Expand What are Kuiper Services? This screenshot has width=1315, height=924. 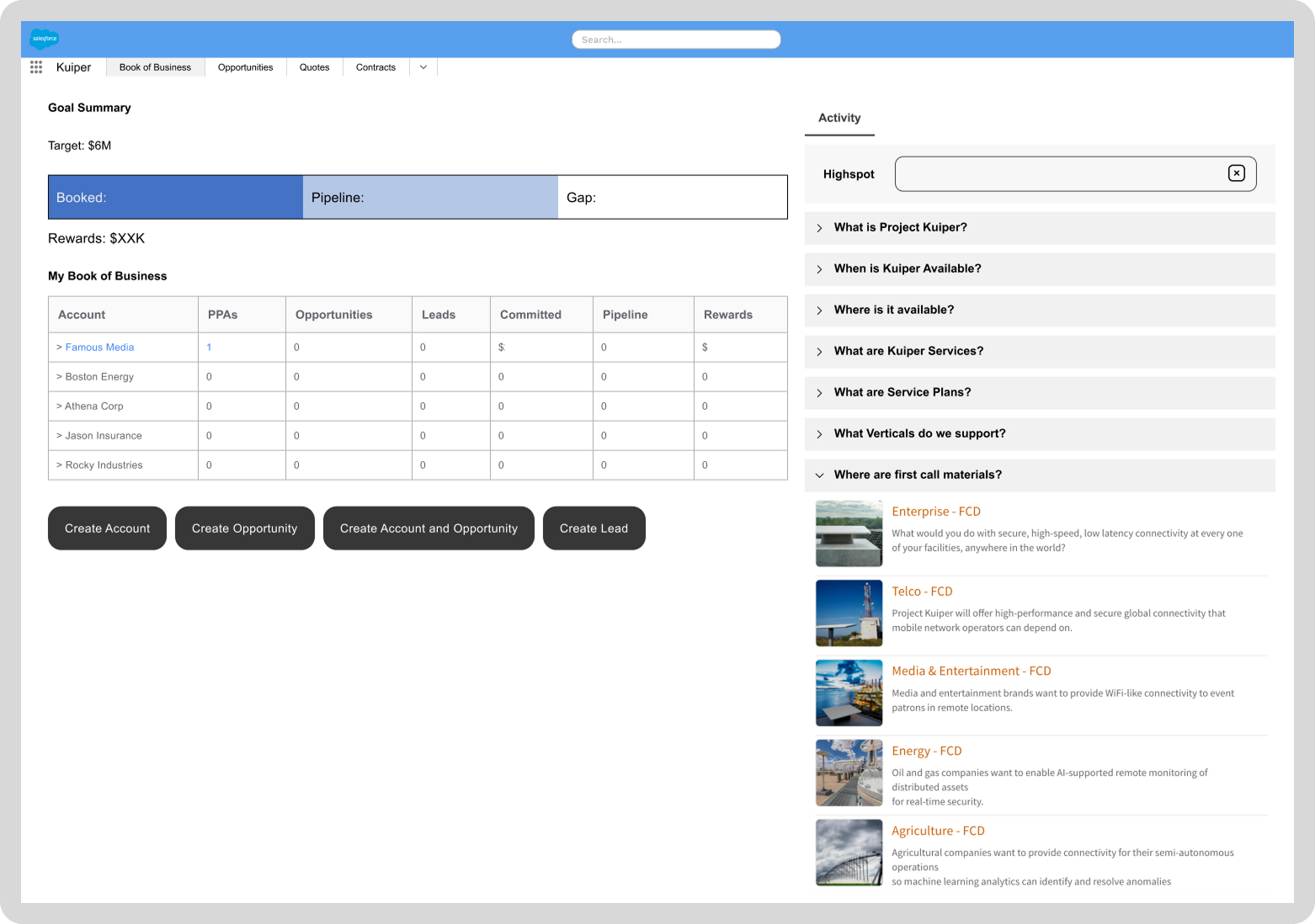(x=1040, y=351)
